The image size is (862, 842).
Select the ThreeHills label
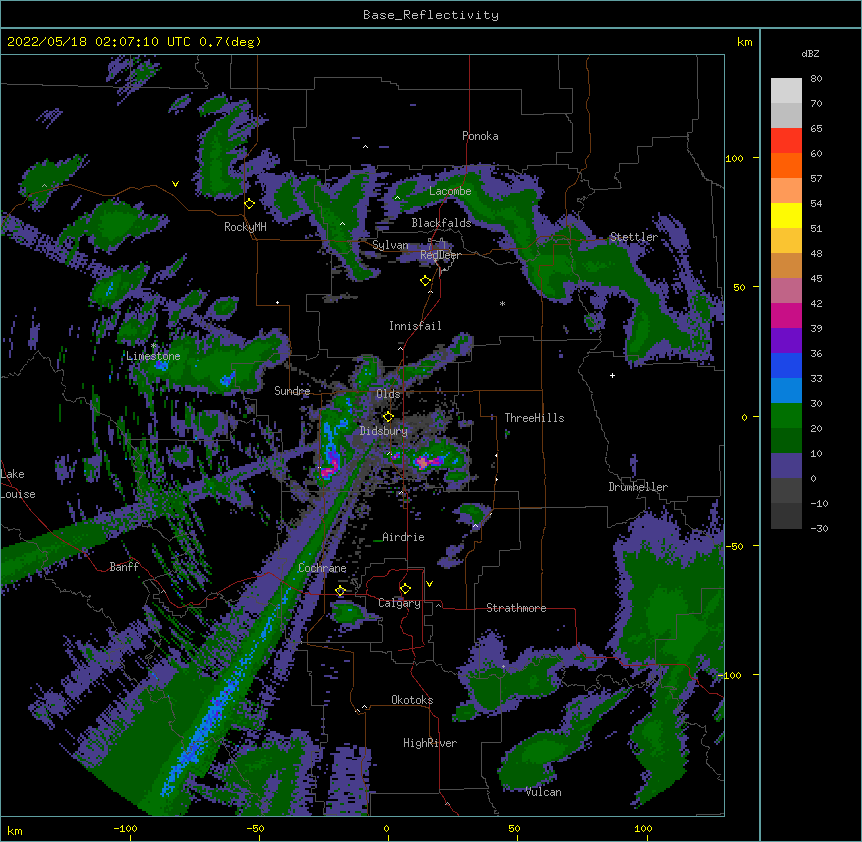coord(534,418)
